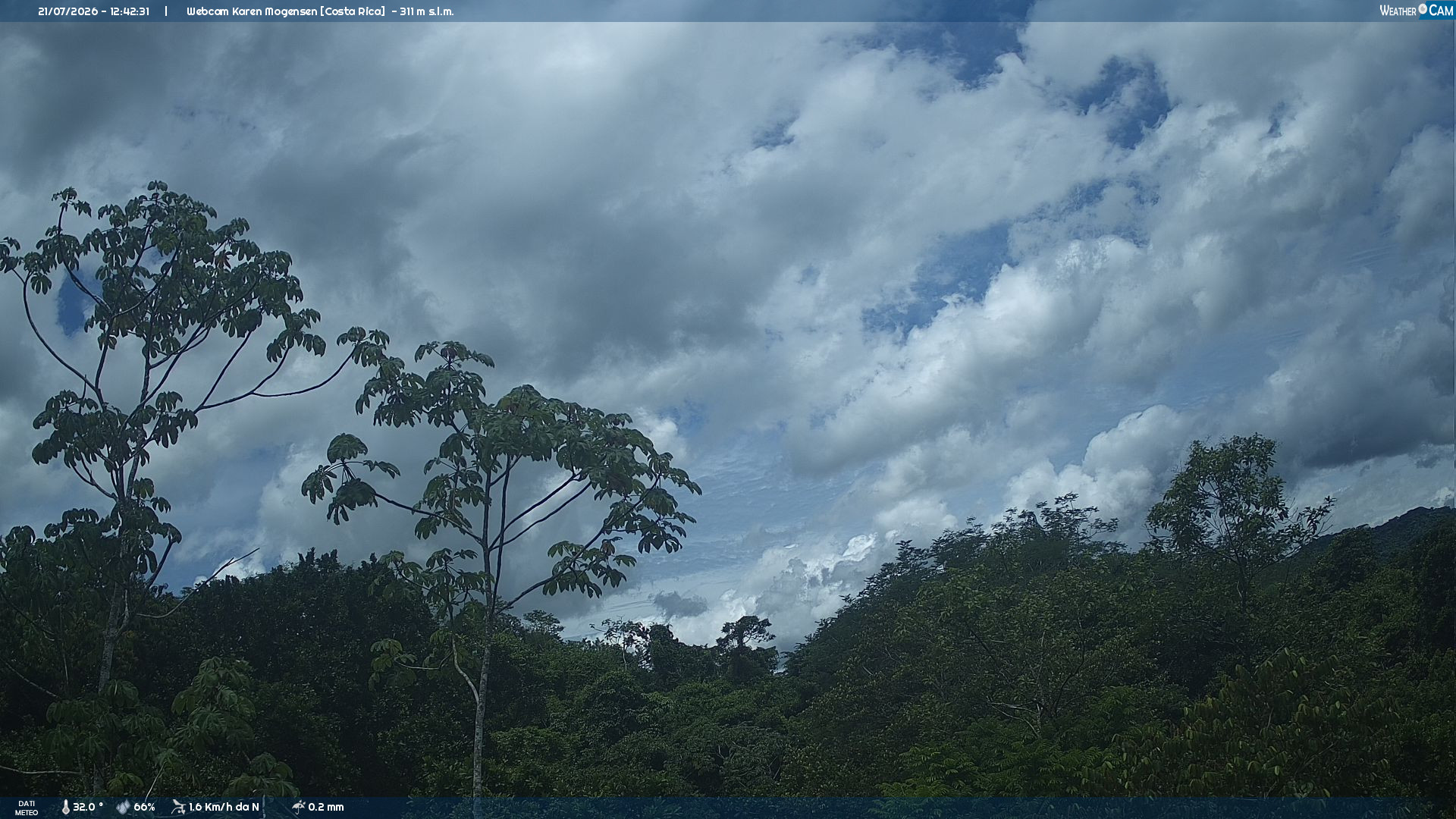Image resolution: width=1456 pixels, height=819 pixels.
Task: Click the wind anemometer icon
Action: 178,808
